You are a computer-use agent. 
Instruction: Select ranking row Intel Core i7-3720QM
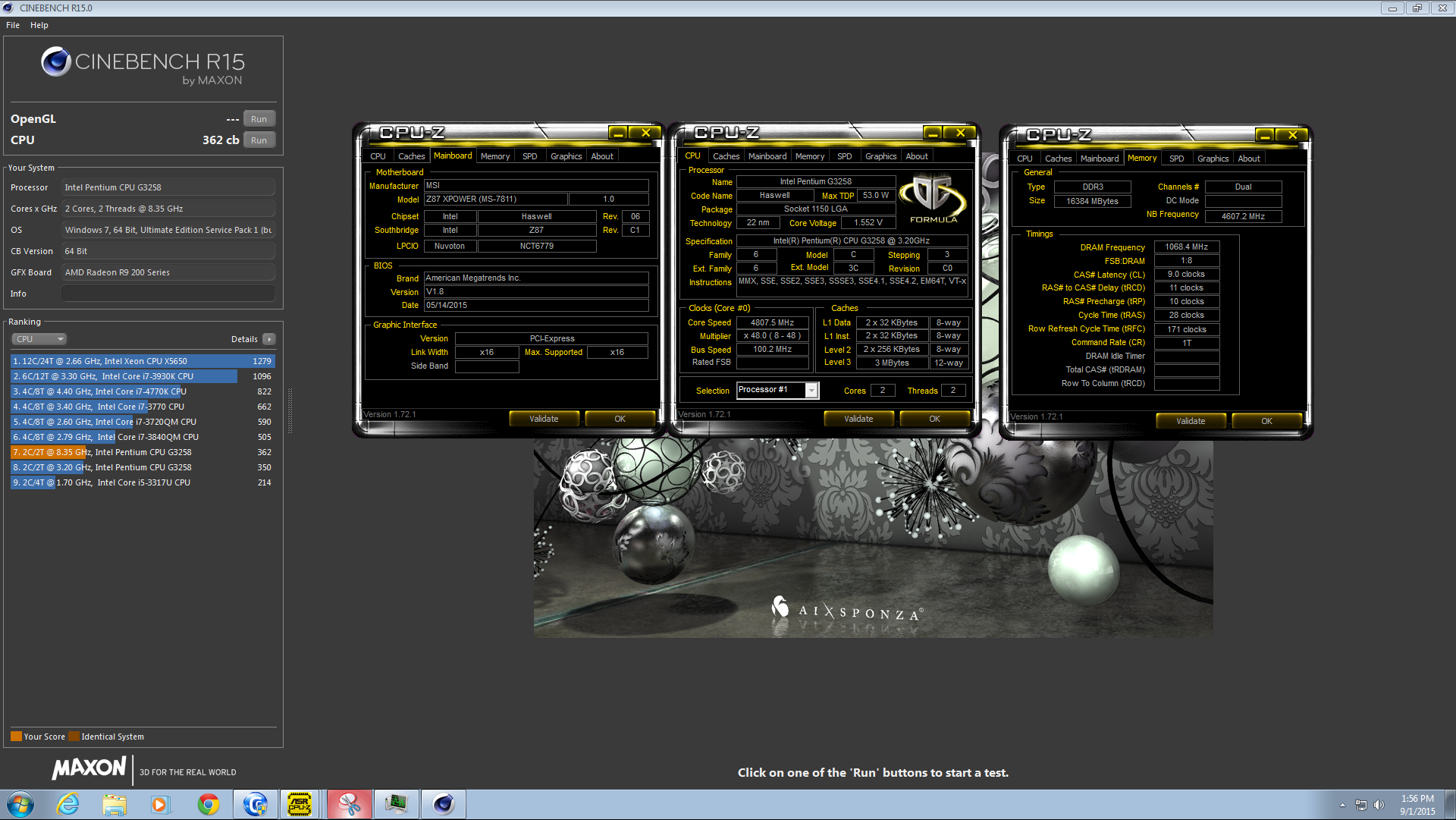click(143, 422)
